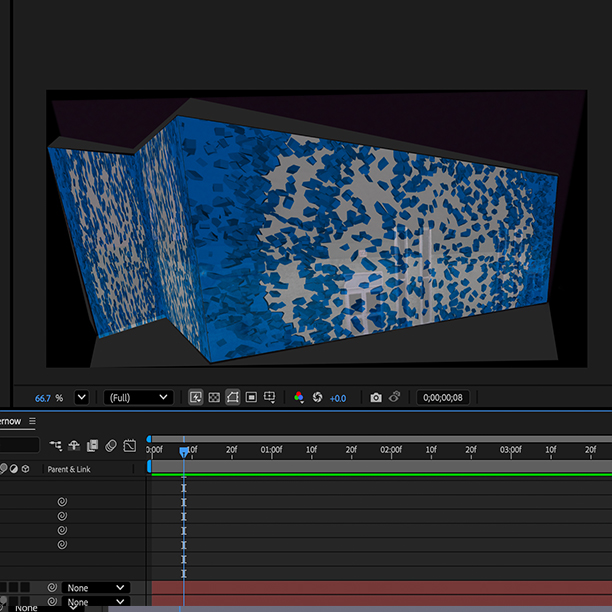Open the lower red layer's None parent dropdown
The width and height of the screenshot is (612, 612).
tap(96, 601)
